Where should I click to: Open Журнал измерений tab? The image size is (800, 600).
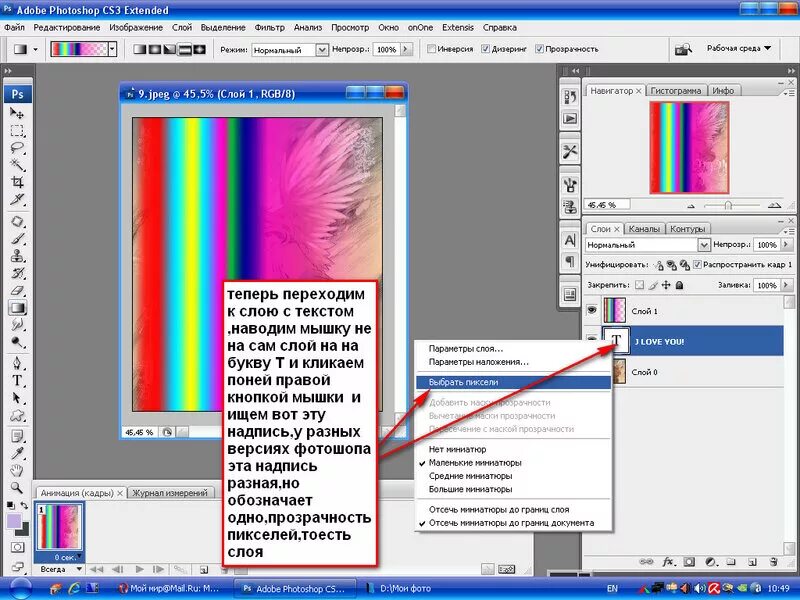tap(170, 493)
